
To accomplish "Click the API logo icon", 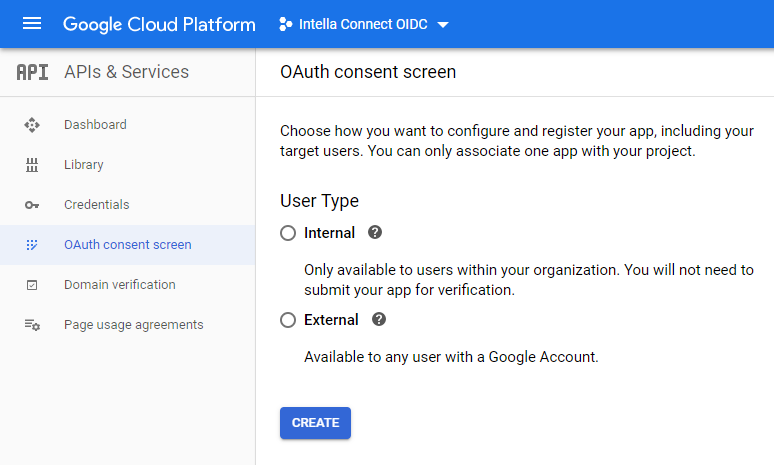I will (32, 72).
